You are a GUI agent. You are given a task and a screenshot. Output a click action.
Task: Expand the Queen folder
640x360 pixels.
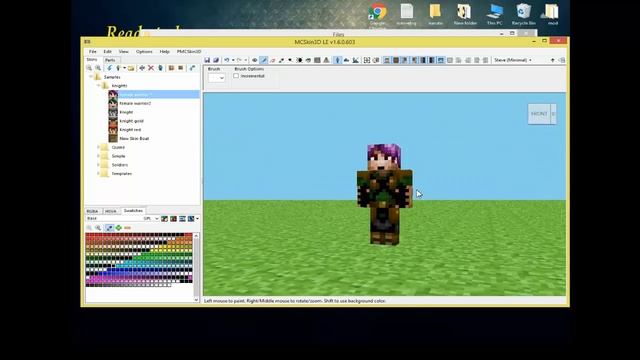click(x=98, y=147)
